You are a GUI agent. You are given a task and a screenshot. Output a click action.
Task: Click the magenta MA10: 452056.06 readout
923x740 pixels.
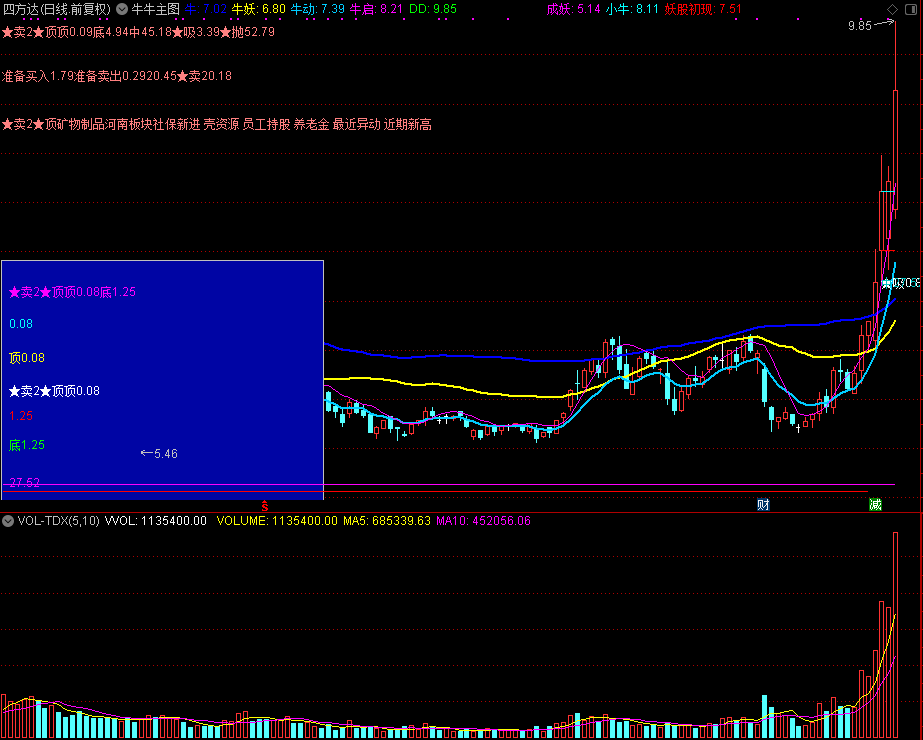point(483,520)
